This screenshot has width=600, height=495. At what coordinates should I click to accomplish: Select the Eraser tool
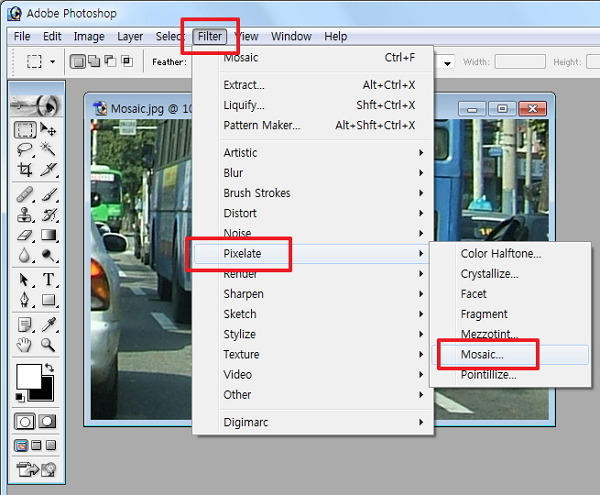(25, 235)
